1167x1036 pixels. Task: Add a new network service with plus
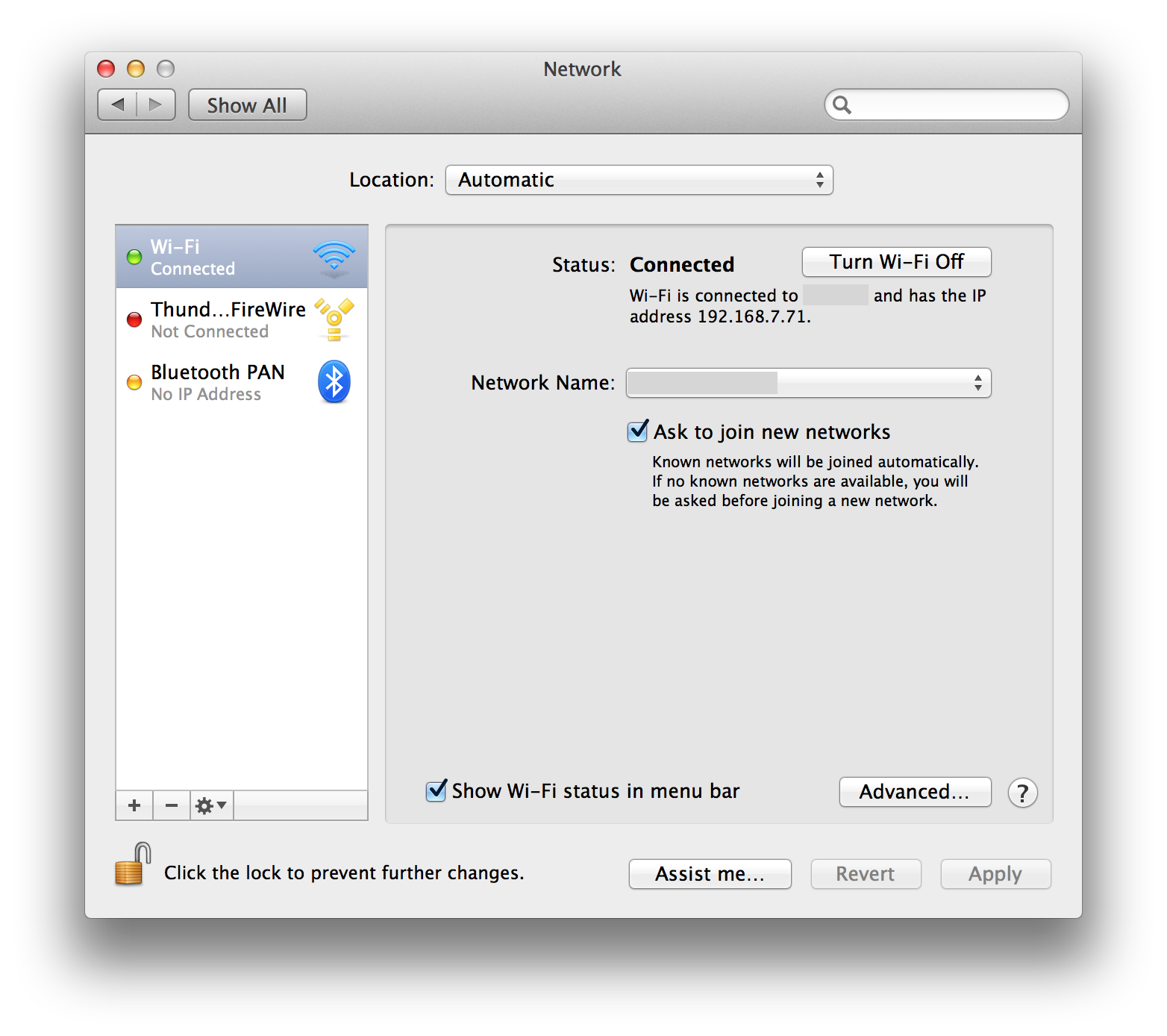pyautogui.click(x=134, y=805)
